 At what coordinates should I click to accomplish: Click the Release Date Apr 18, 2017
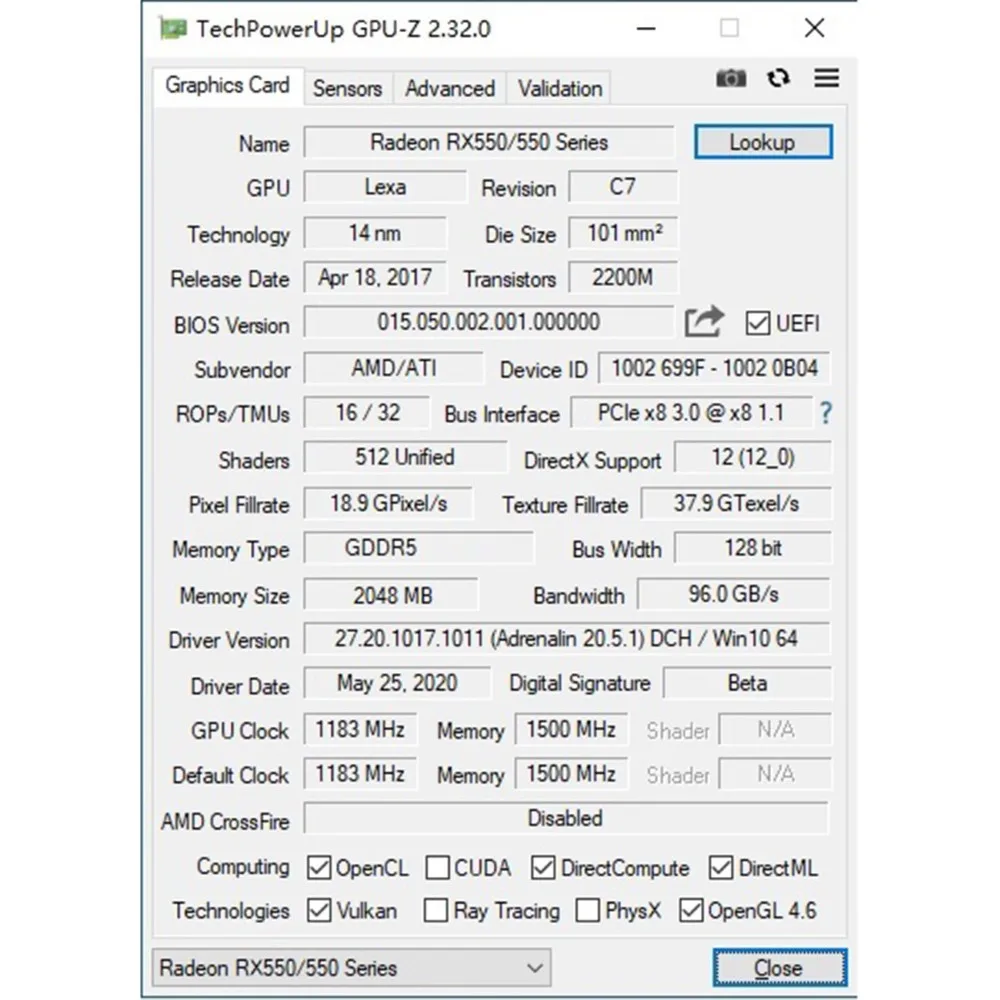(375, 277)
